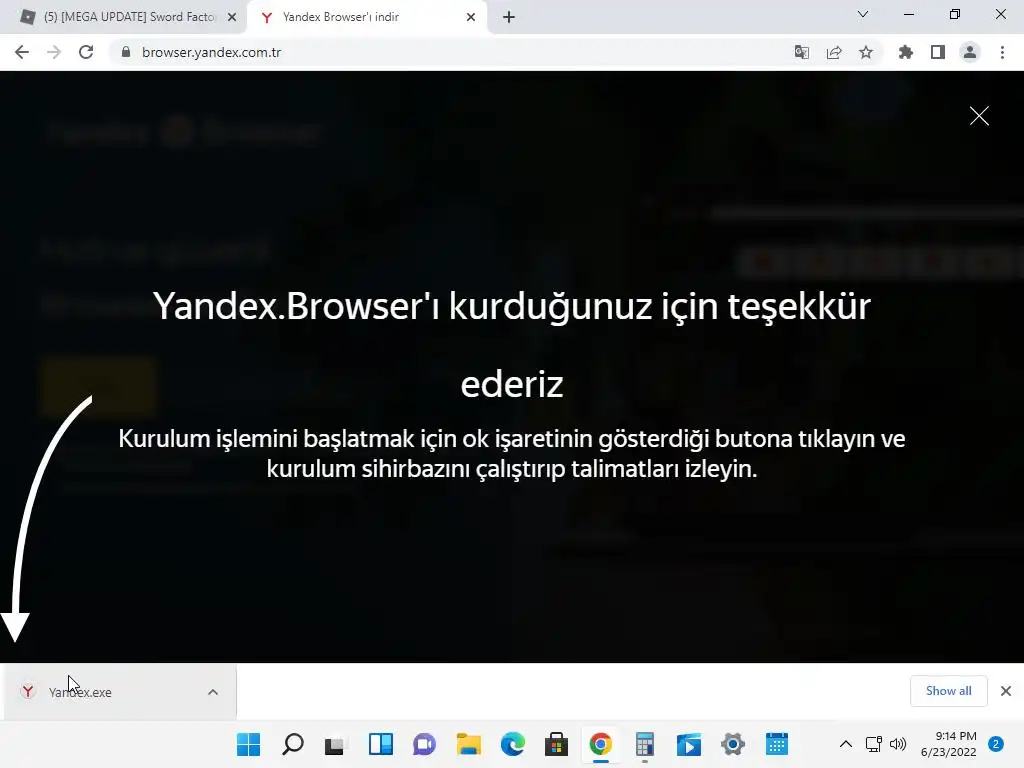Open notification center badge

(x=996, y=744)
